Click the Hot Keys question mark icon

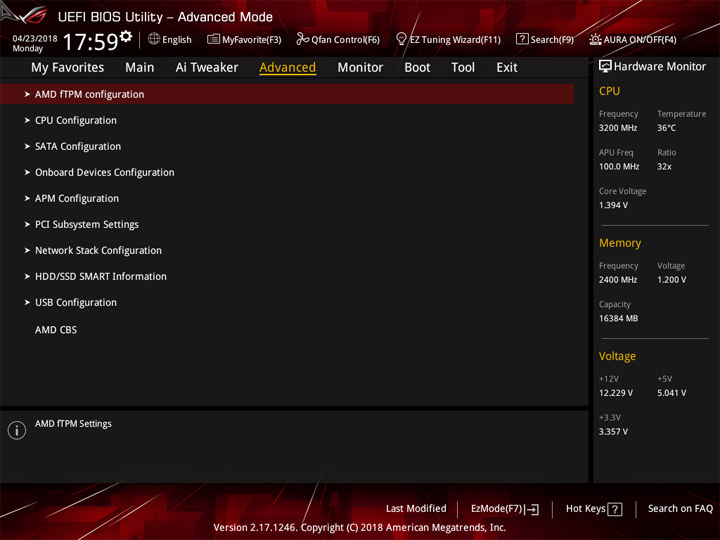click(614, 509)
